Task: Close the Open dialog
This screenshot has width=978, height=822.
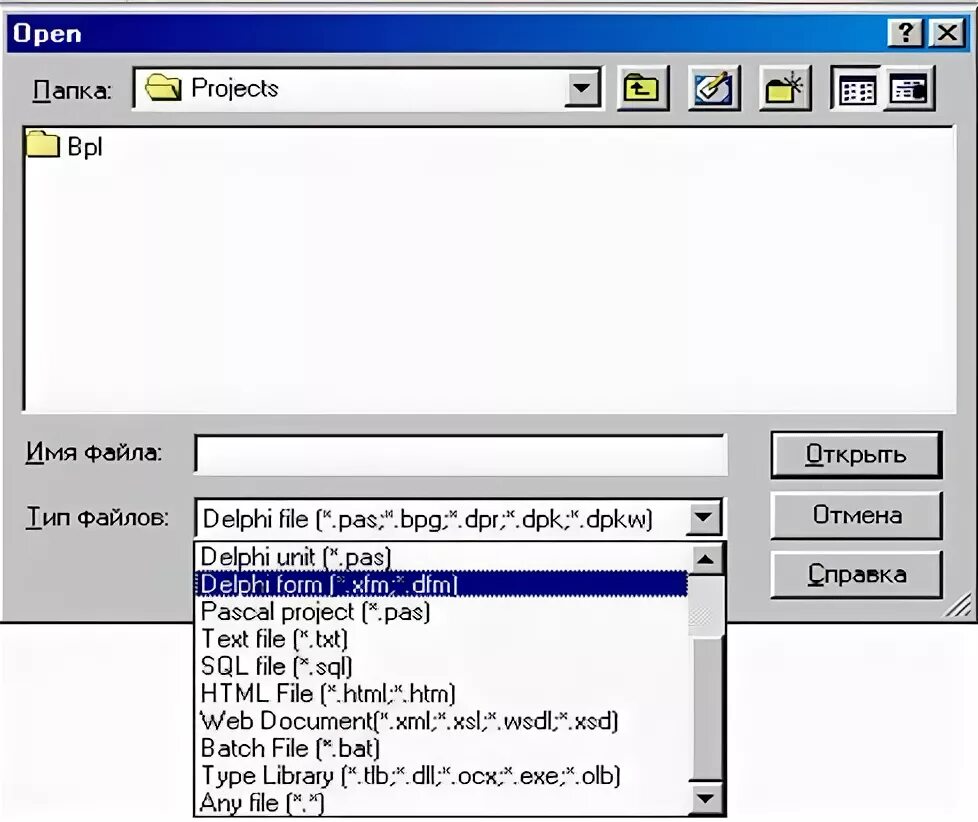Action: [947, 32]
